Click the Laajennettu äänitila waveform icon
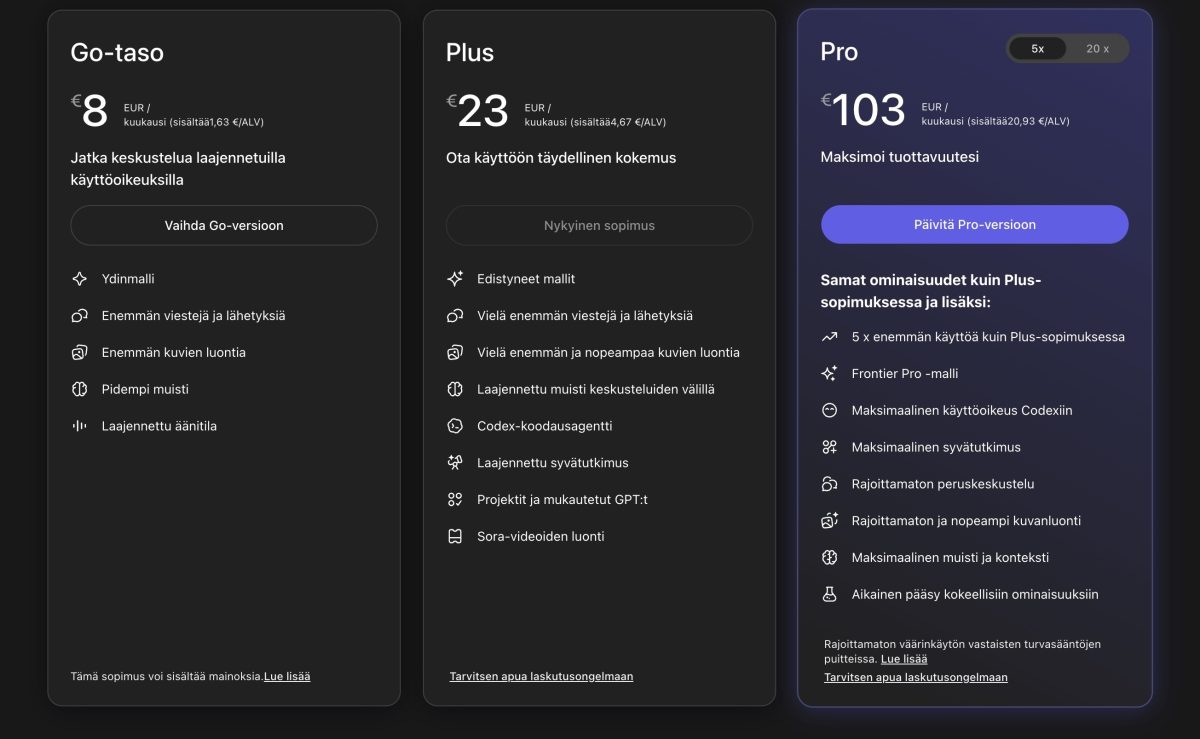1200x739 pixels. 81,425
